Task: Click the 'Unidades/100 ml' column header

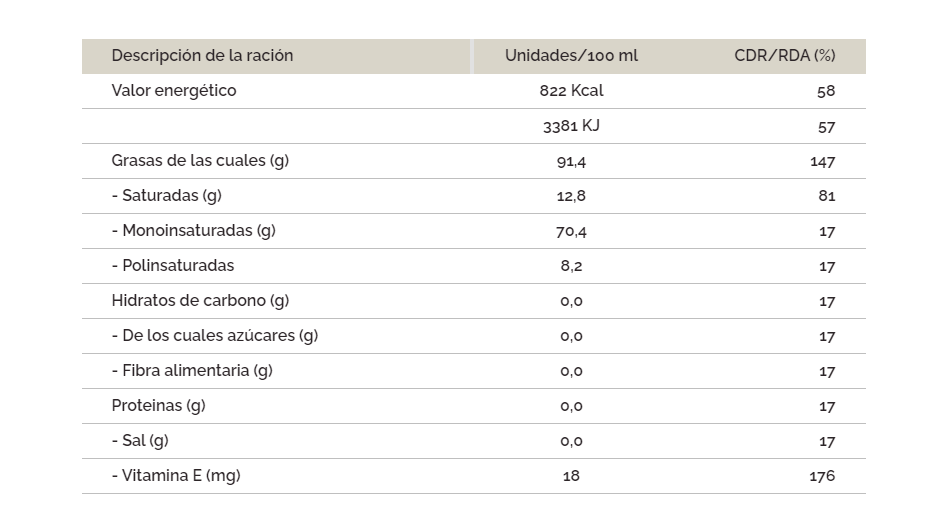Action: [571, 56]
